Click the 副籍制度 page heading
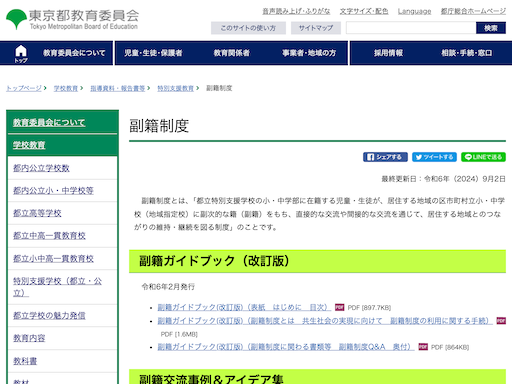This screenshot has height=384, width=512. point(159,126)
